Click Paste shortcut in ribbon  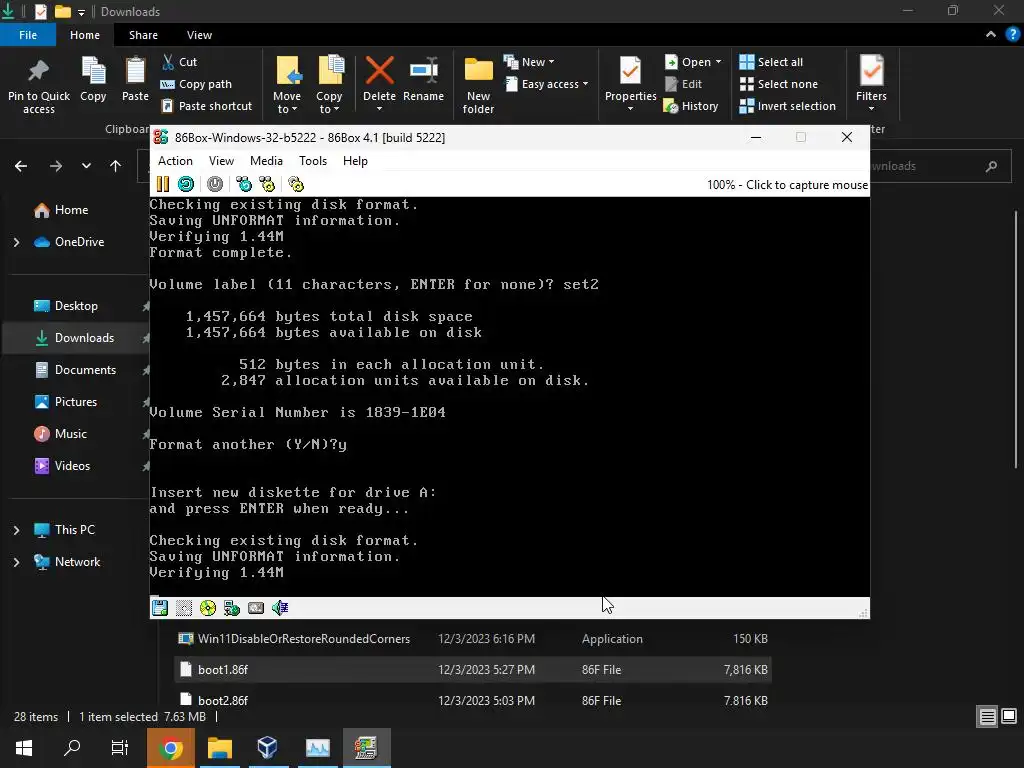(206, 106)
